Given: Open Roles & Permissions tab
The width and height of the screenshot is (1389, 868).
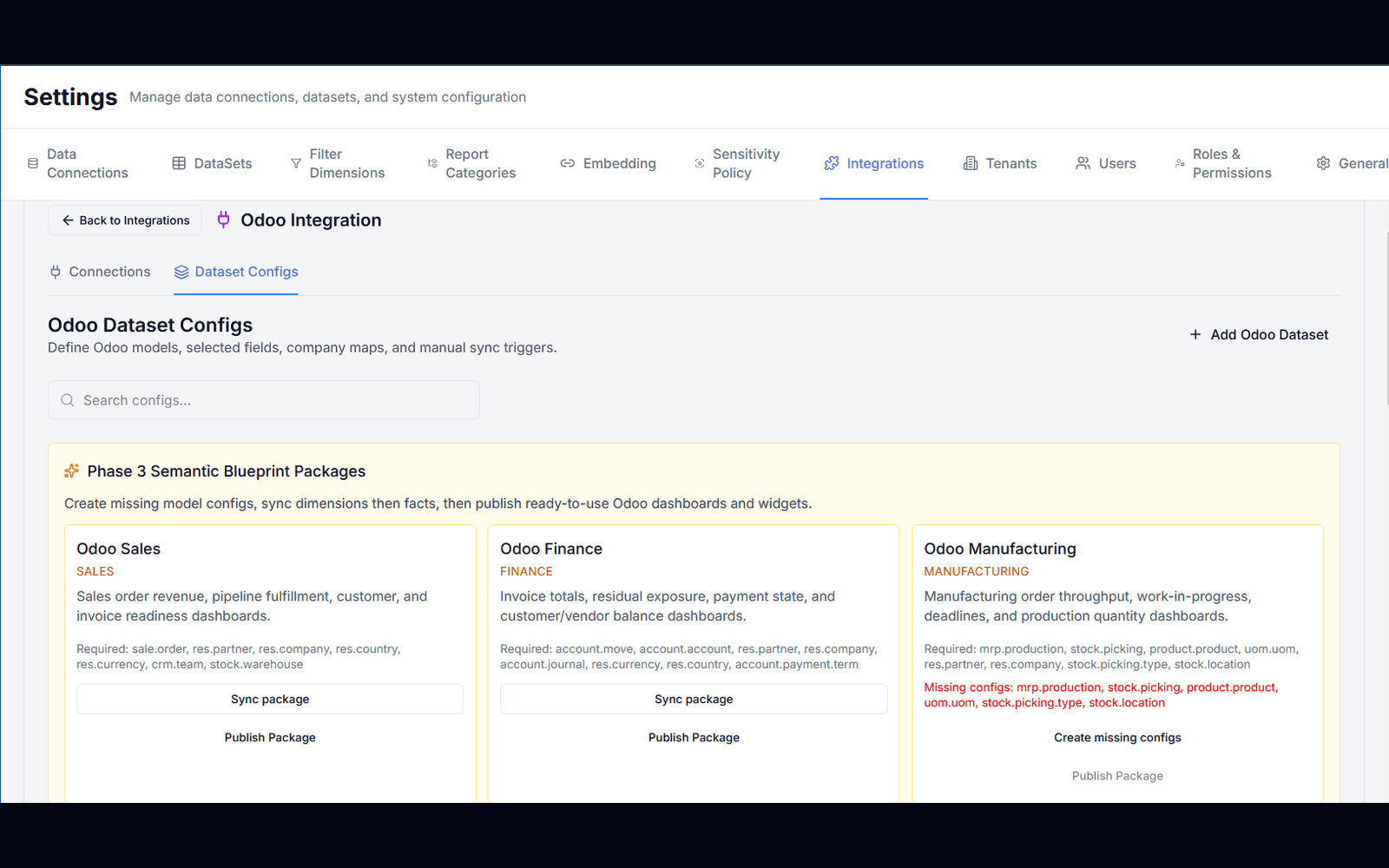Looking at the screenshot, I should (x=1223, y=163).
